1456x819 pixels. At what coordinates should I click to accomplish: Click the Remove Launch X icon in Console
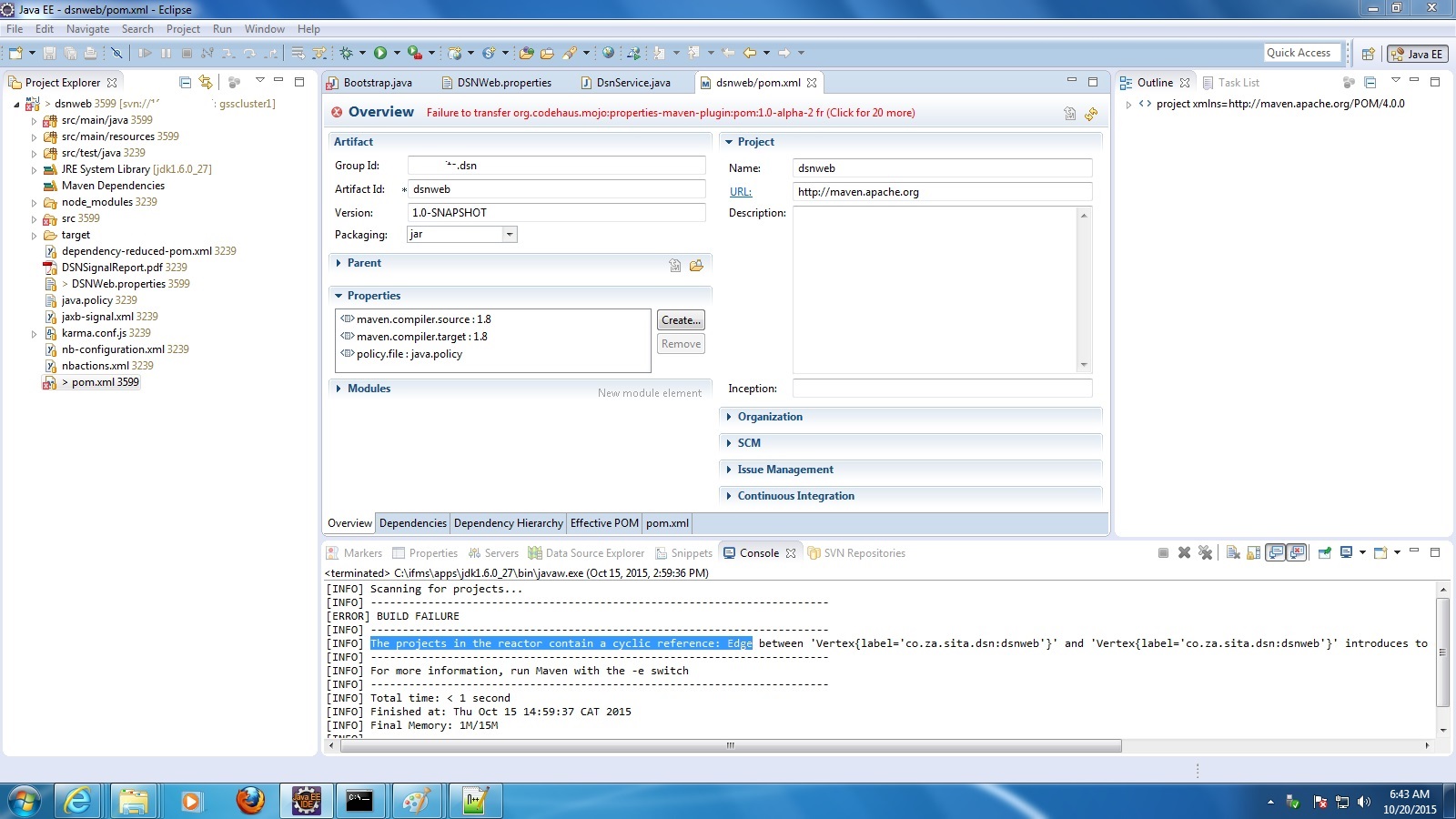1184,552
